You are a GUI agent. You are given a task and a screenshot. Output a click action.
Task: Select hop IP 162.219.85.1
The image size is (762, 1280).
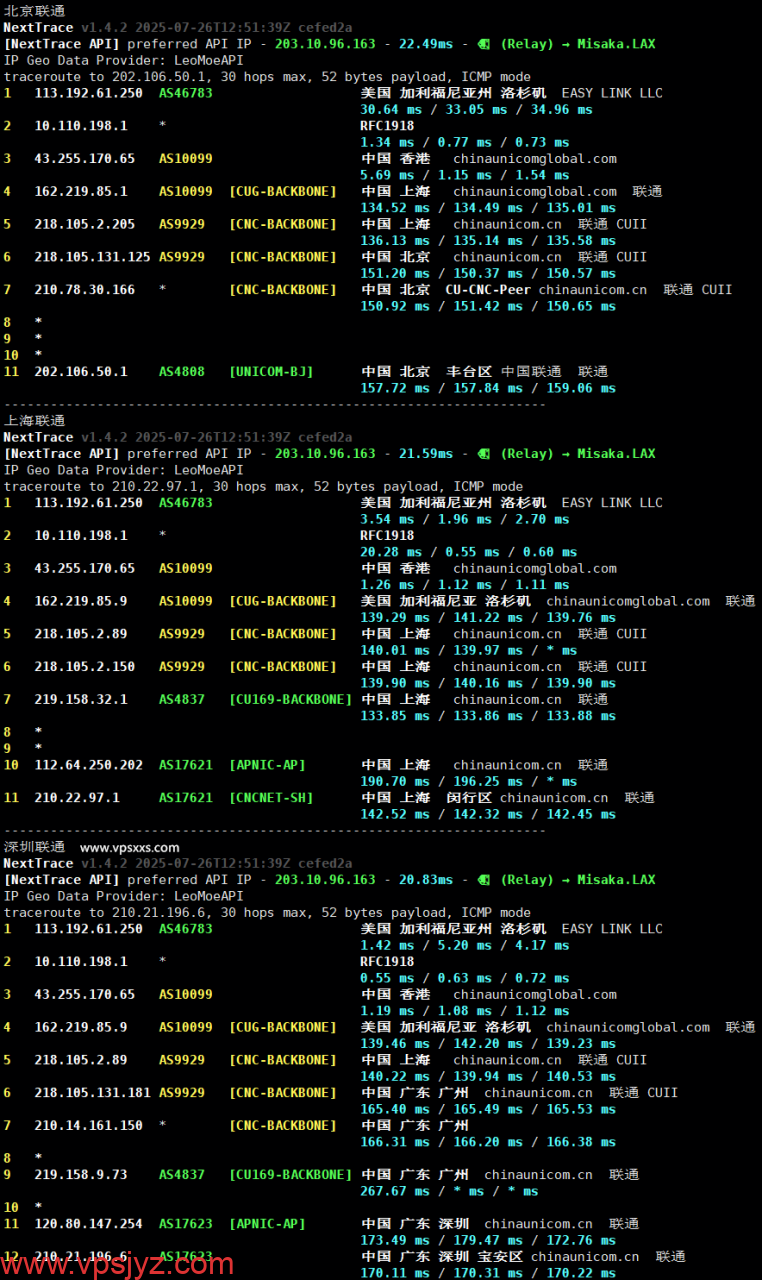[x=81, y=192]
